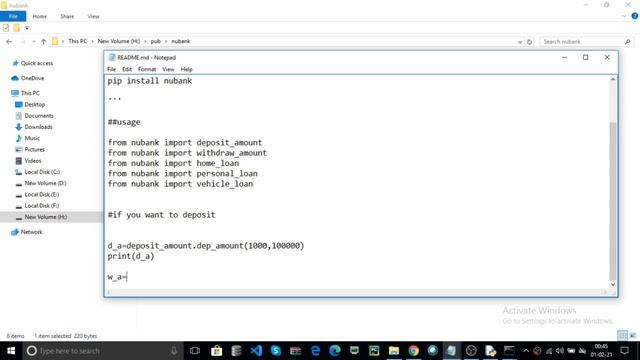Click 'print(d_a)' line in Notepad
The width and height of the screenshot is (640, 360).
[x=131, y=256]
